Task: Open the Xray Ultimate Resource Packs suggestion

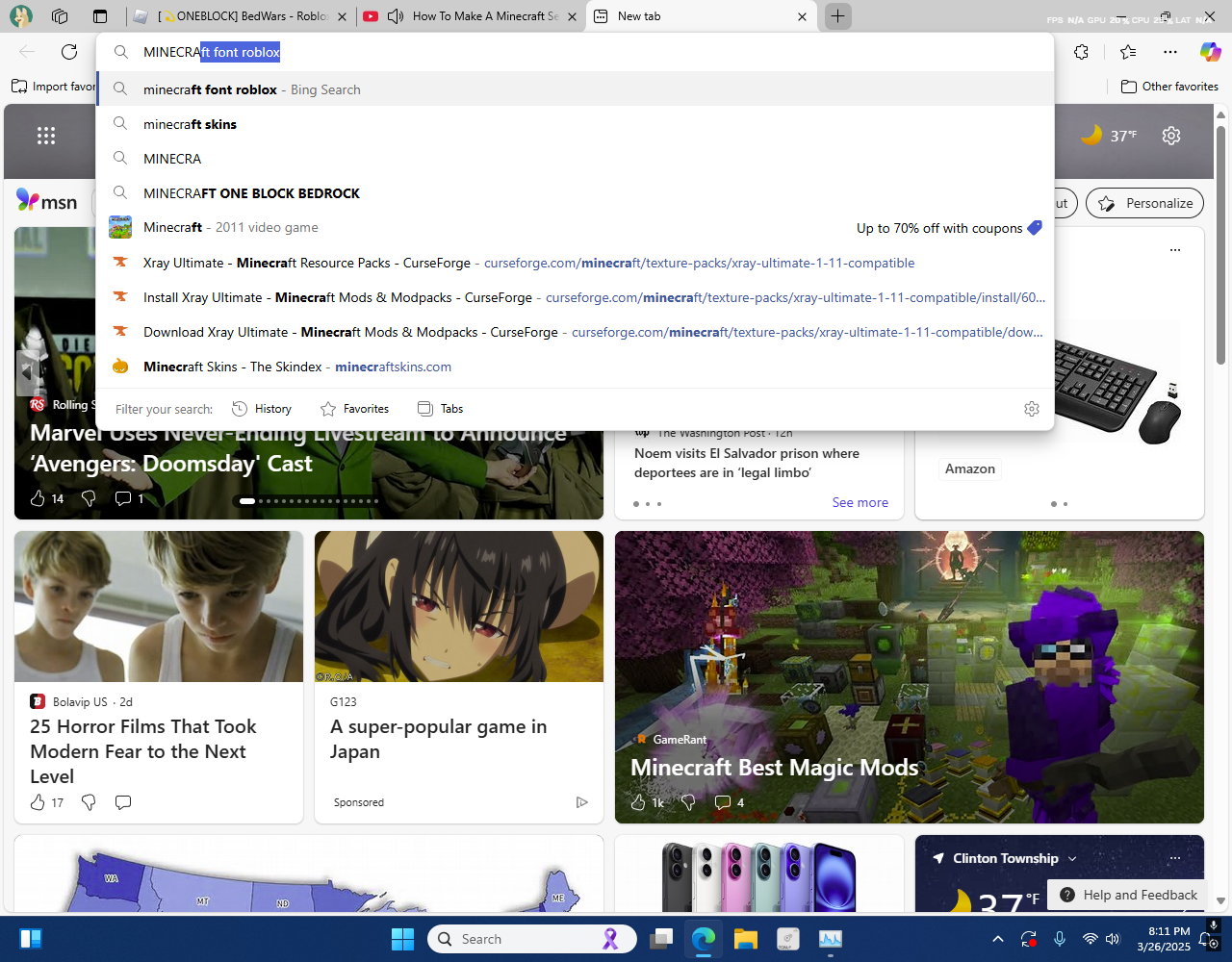Action: click(576, 263)
